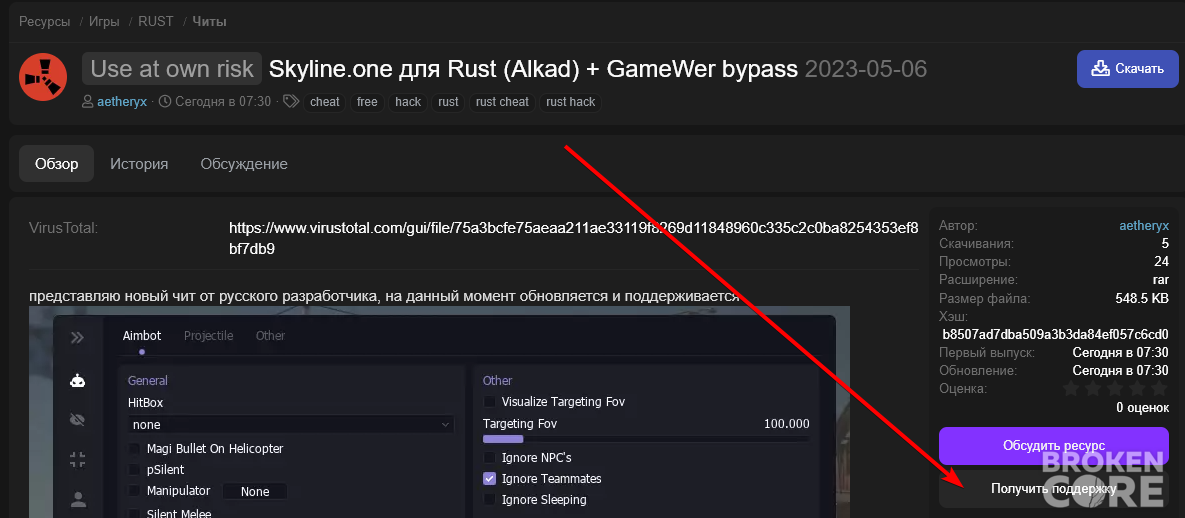Click the Расширение value rar
This screenshot has height=518, width=1185.
pos(1161,280)
